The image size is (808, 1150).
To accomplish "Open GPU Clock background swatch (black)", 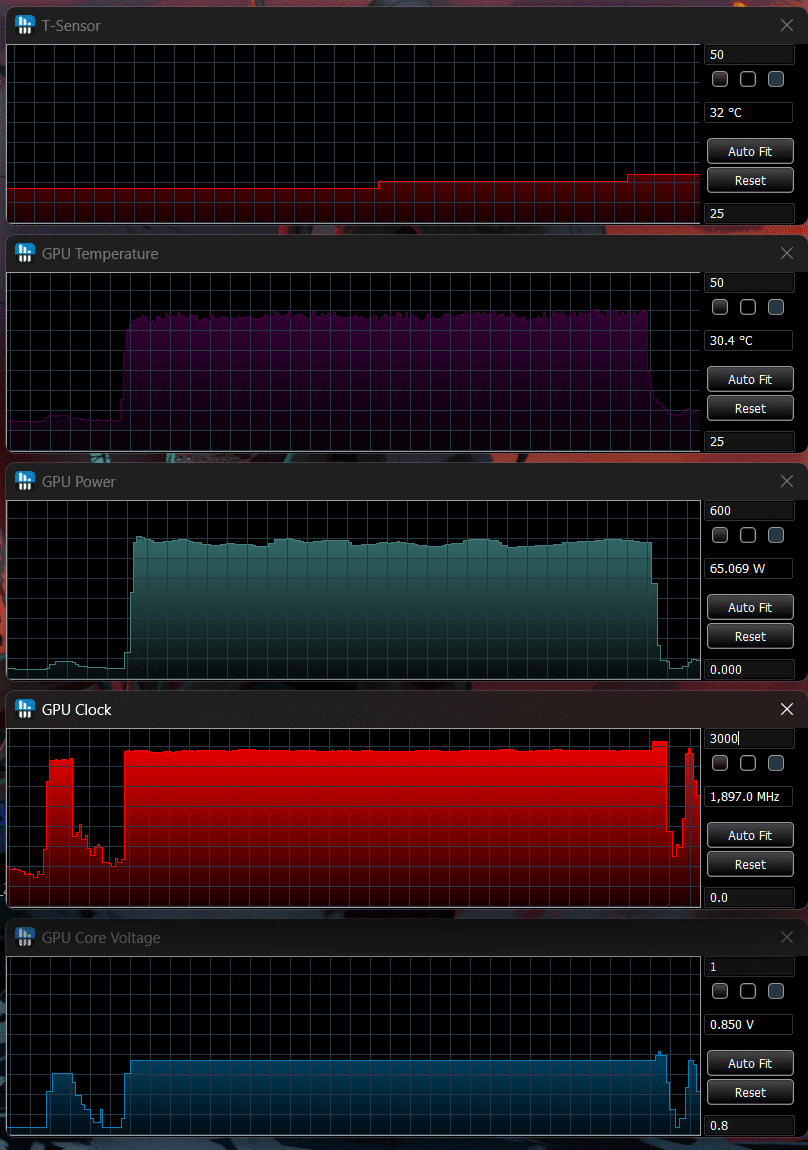I will [x=748, y=763].
